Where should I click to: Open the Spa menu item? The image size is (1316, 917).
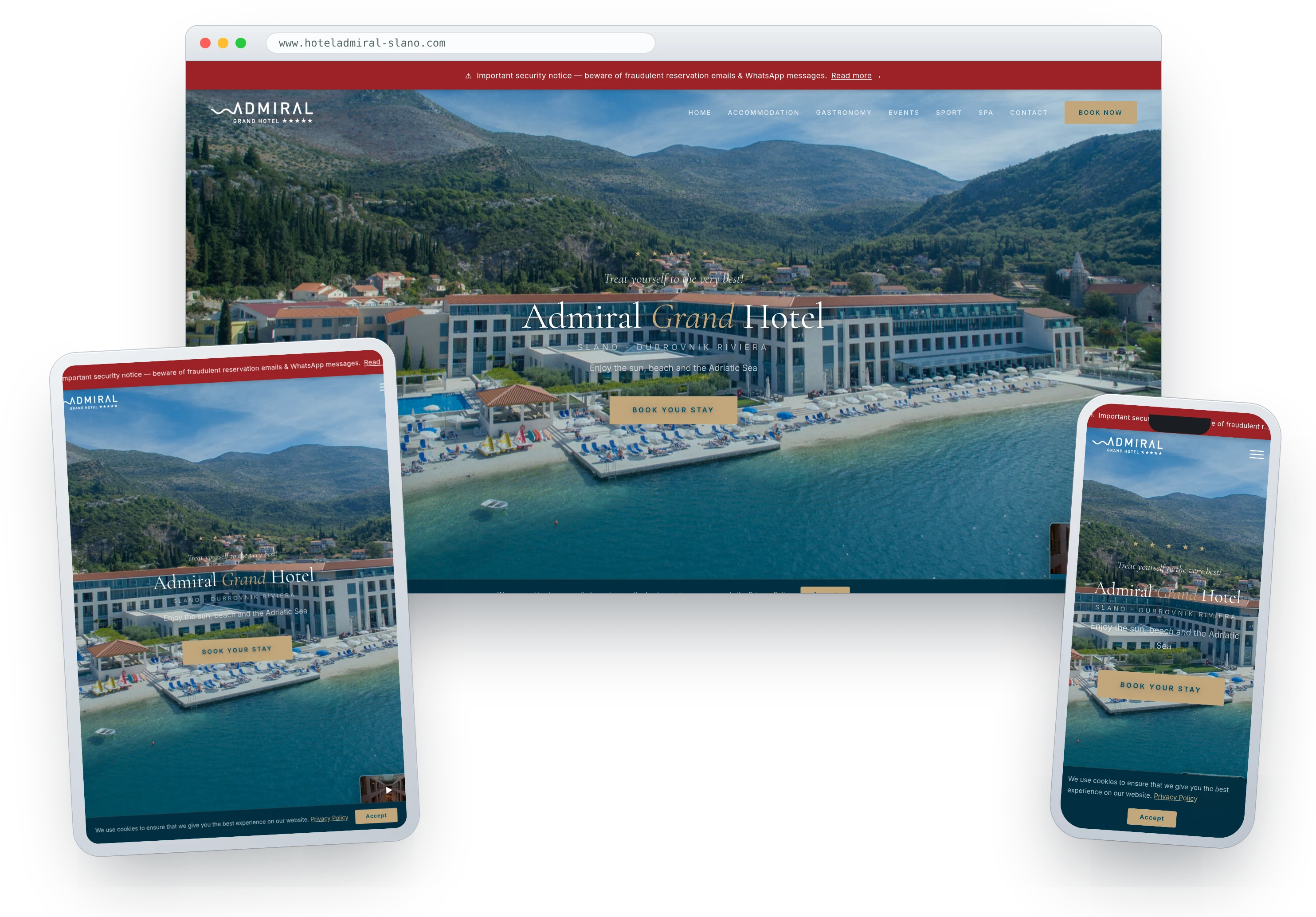(985, 113)
